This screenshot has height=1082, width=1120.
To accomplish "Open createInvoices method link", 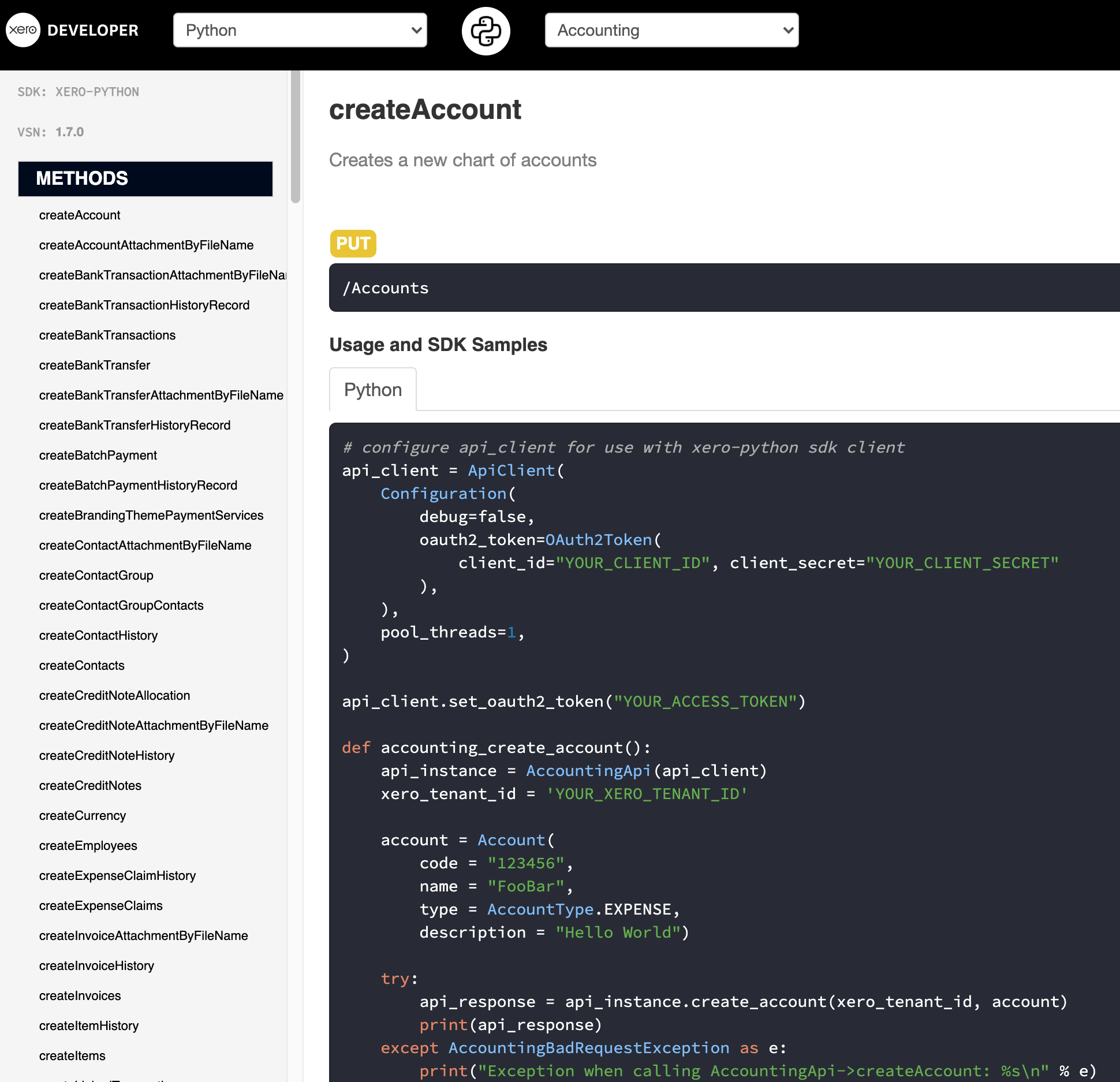I will pos(80,996).
